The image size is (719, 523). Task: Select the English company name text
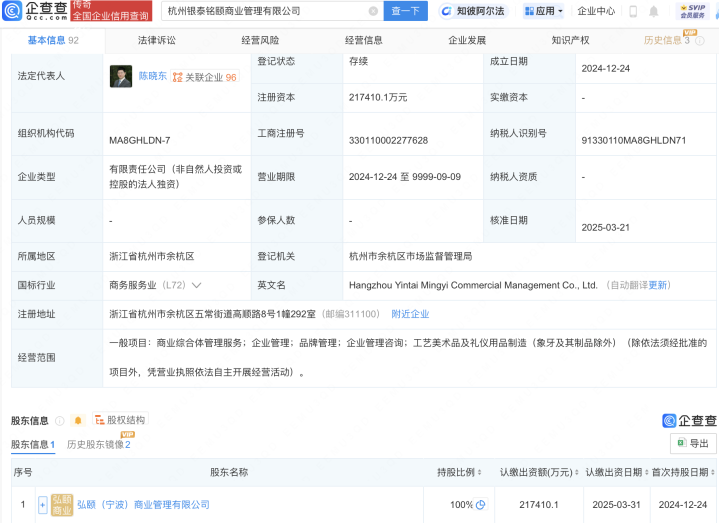click(473, 285)
